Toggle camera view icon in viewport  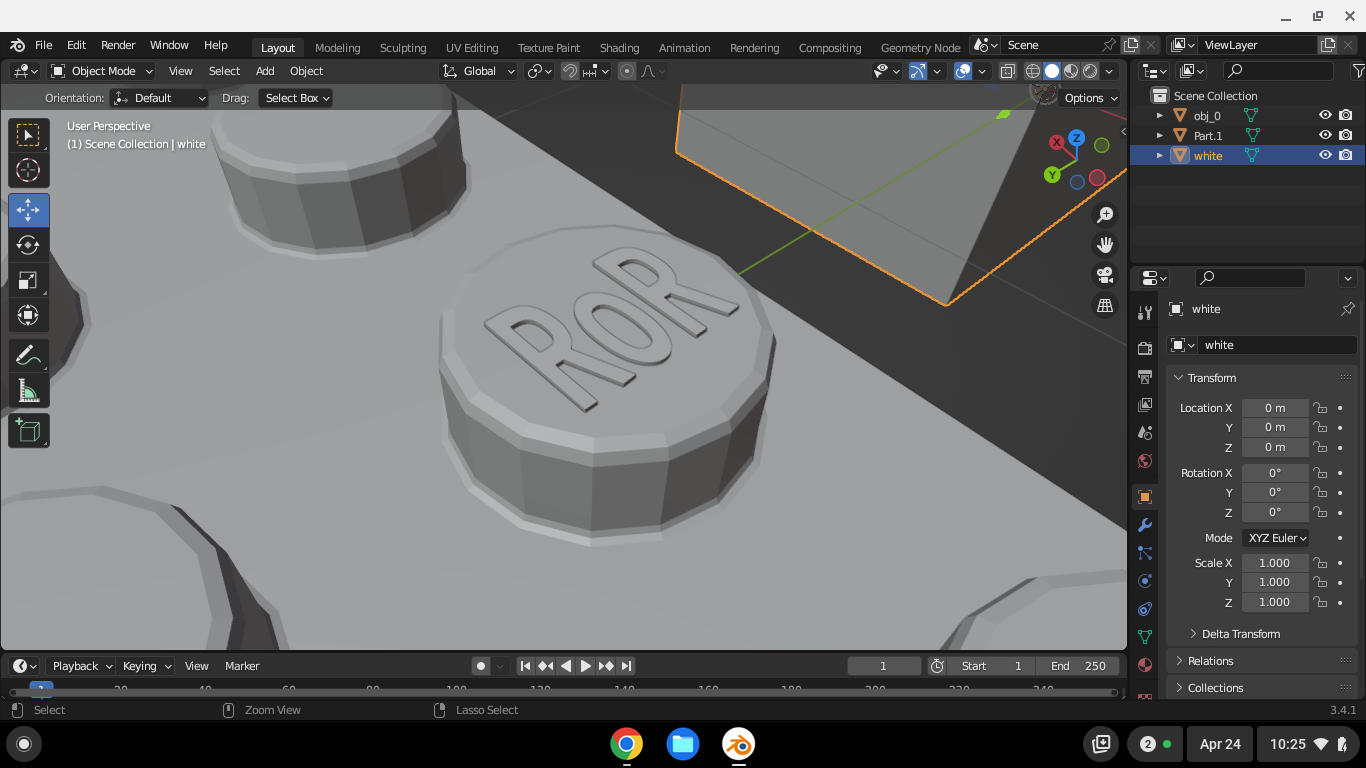pyautogui.click(x=1105, y=275)
